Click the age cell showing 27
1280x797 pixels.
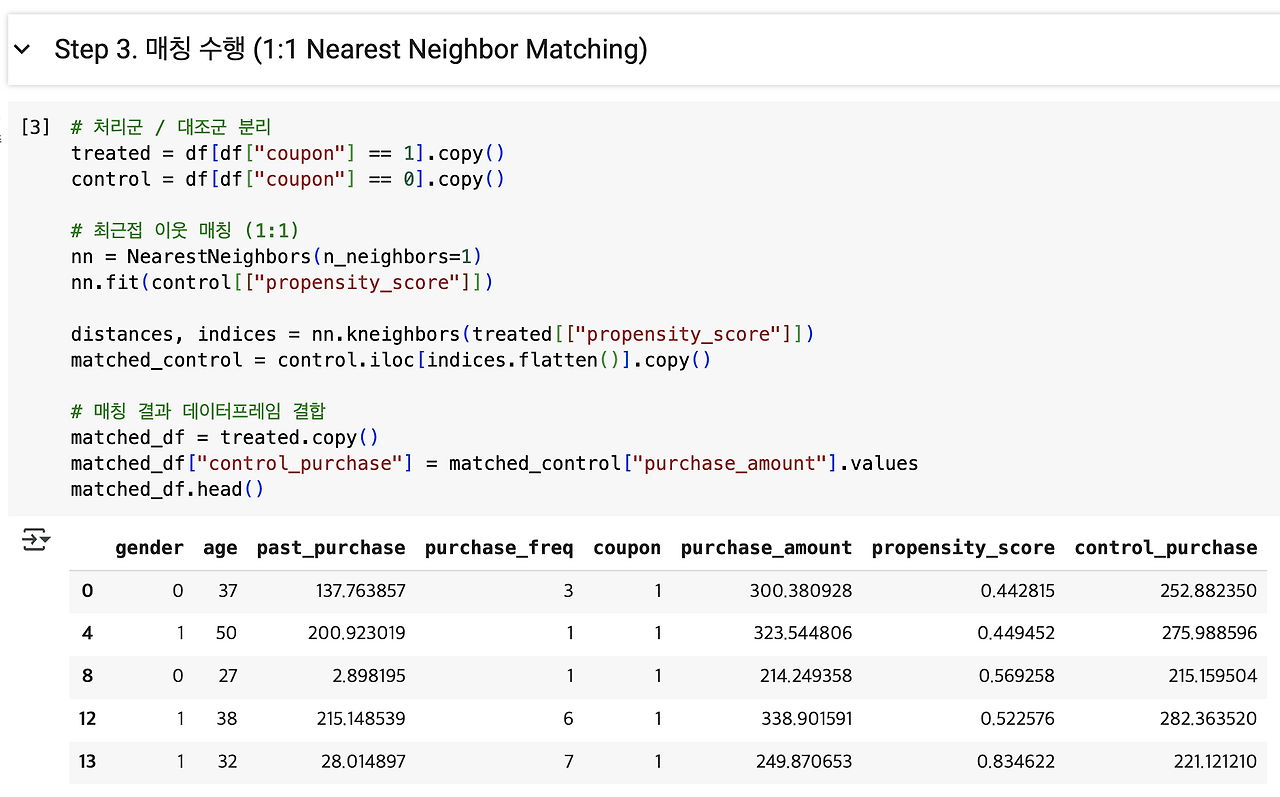click(x=227, y=676)
